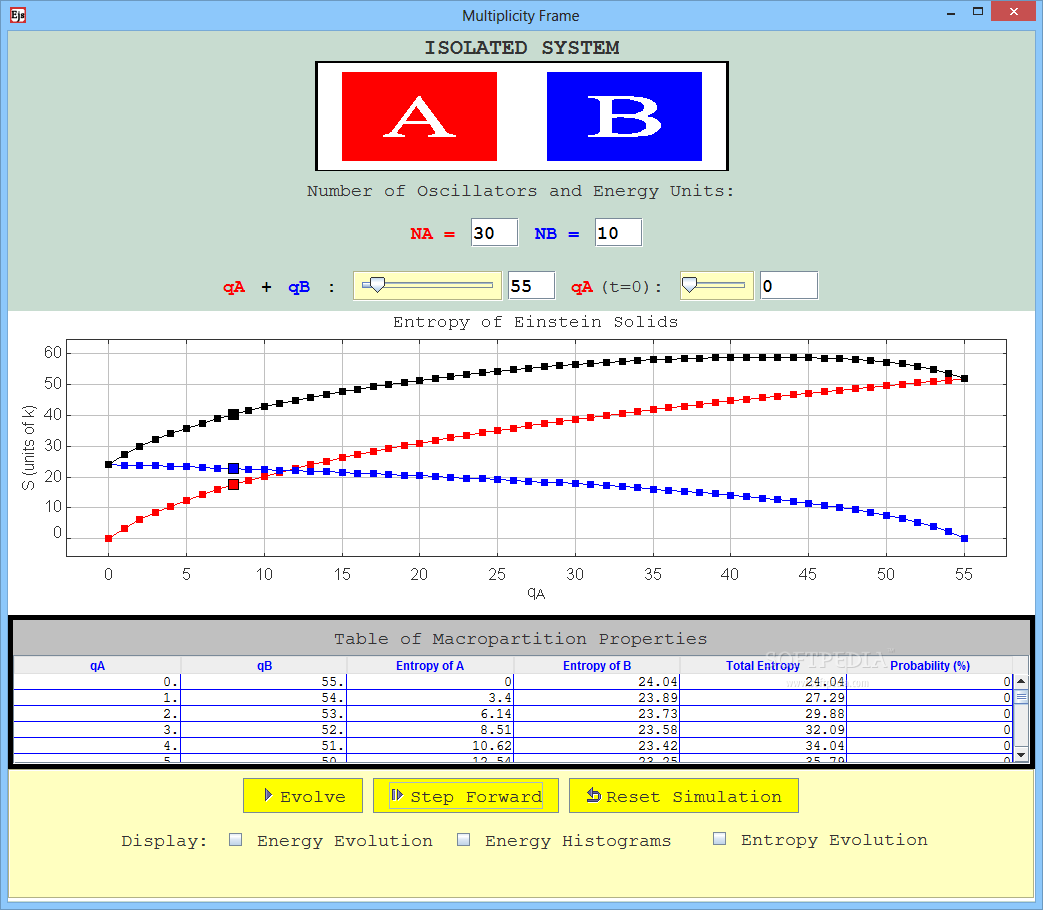Minimize the Multiplicity Frame window
The height and width of the screenshot is (910, 1043).
(951, 12)
